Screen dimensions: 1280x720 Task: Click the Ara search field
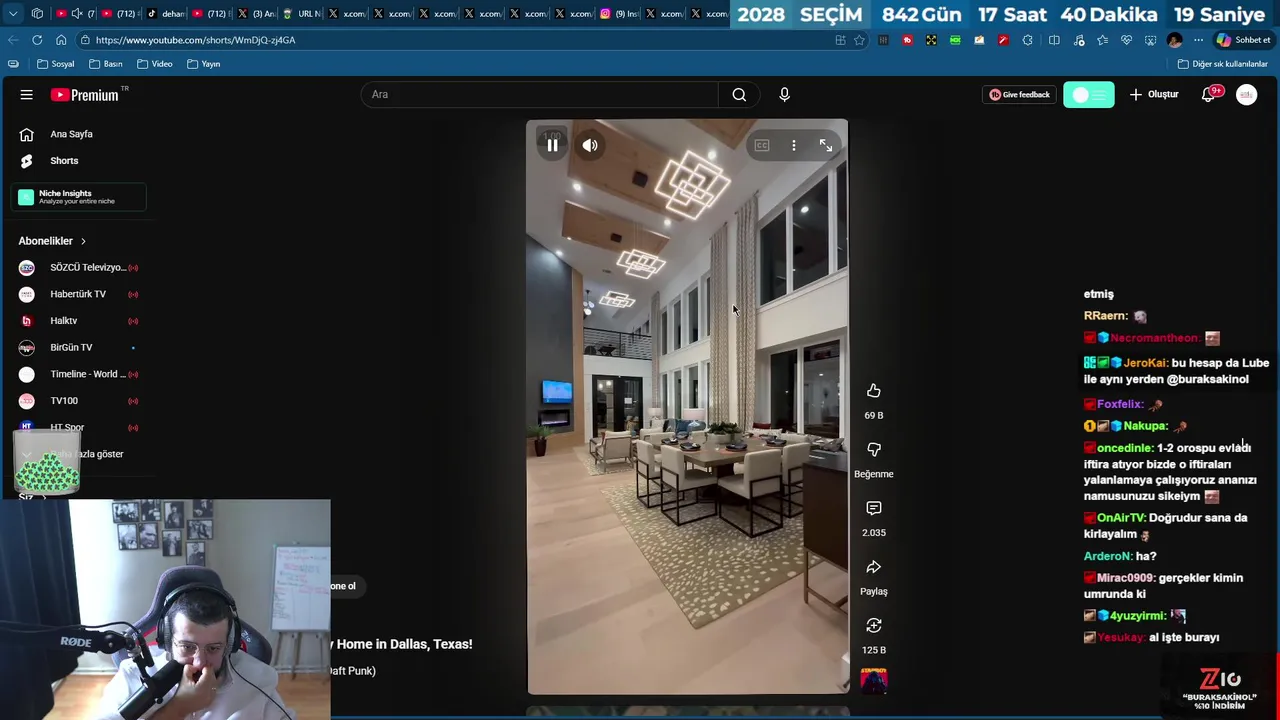[540, 94]
